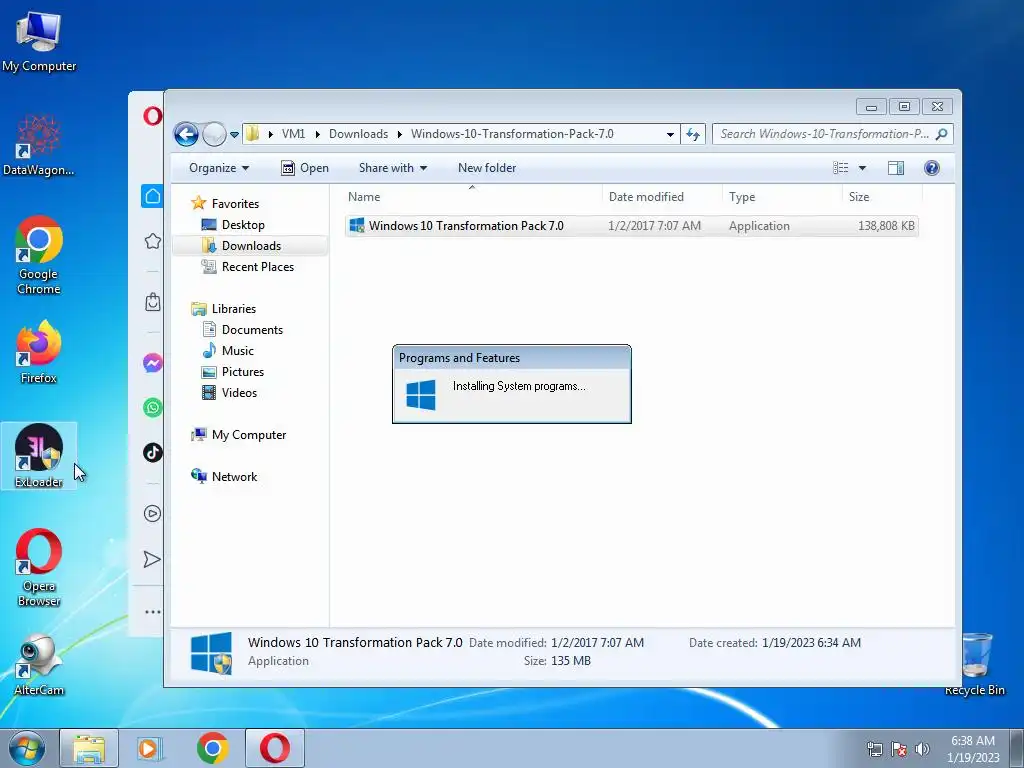Toggle the preview pane button
Screen dimensions: 1024x768
tap(895, 168)
